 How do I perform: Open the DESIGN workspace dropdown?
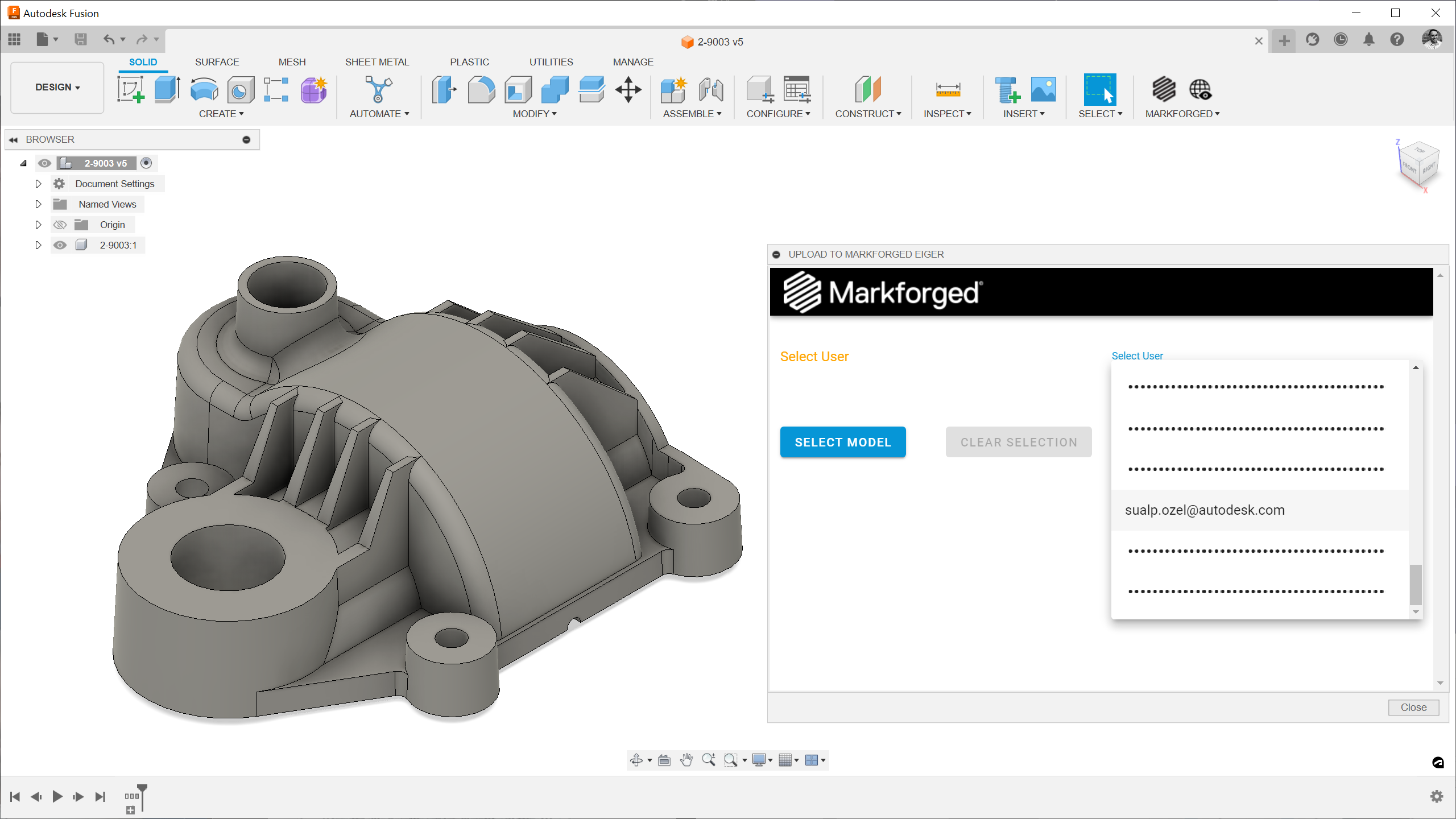pyautogui.click(x=57, y=87)
